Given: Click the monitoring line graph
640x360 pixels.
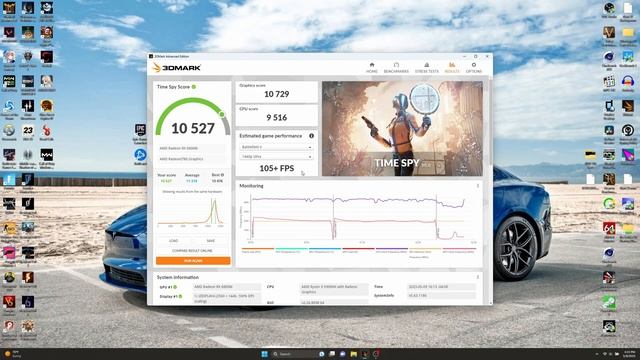Looking at the screenshot, I should pos(358,219).
